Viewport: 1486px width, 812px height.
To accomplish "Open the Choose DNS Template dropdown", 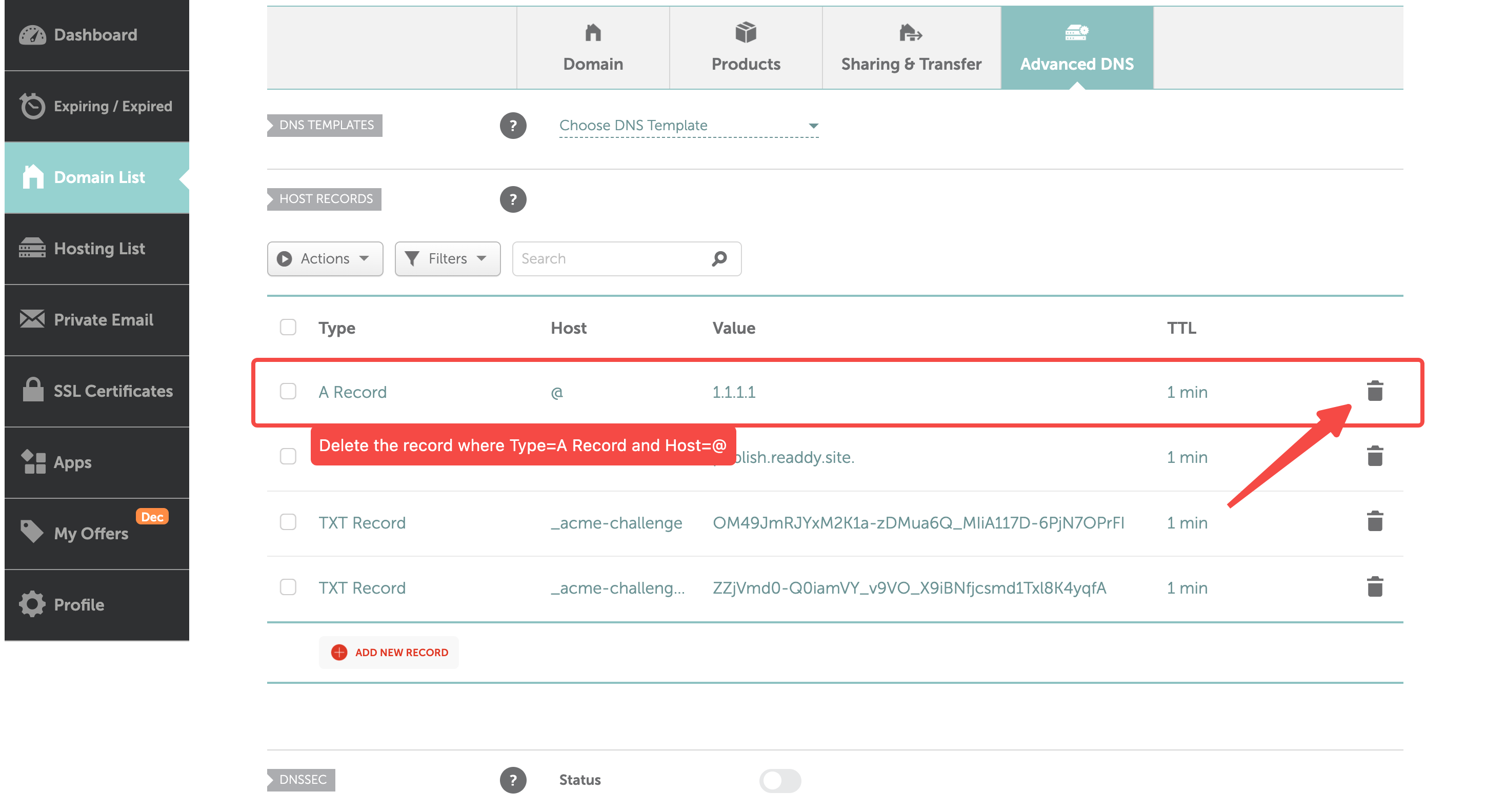I will [689, 126].
